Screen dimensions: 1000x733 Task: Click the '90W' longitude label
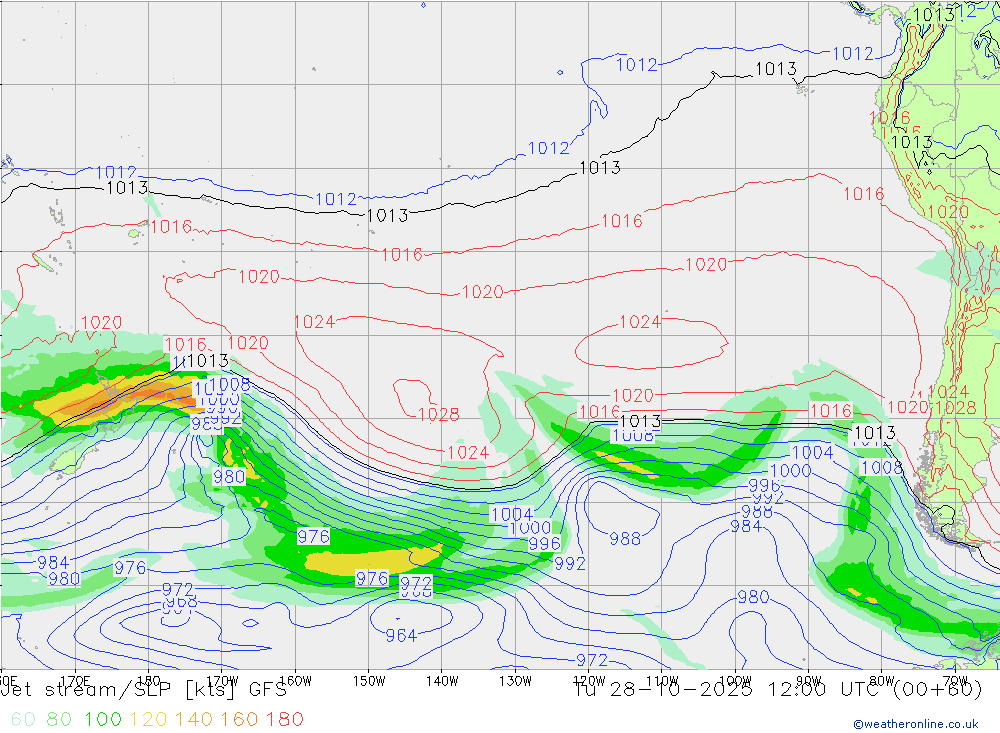coord(809,681)
